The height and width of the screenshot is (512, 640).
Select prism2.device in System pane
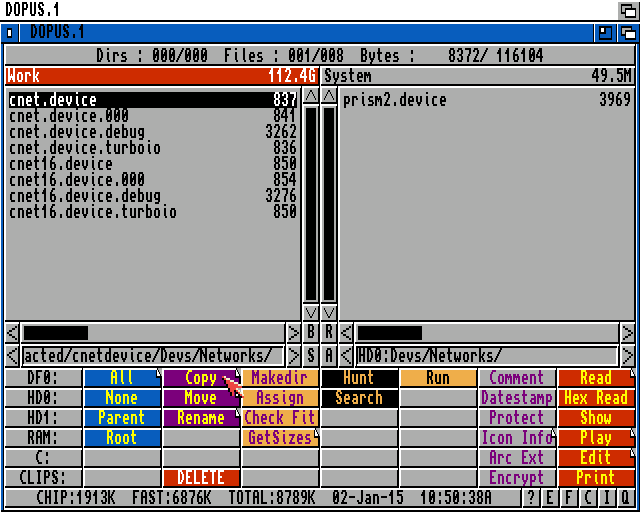coord(487,100)
